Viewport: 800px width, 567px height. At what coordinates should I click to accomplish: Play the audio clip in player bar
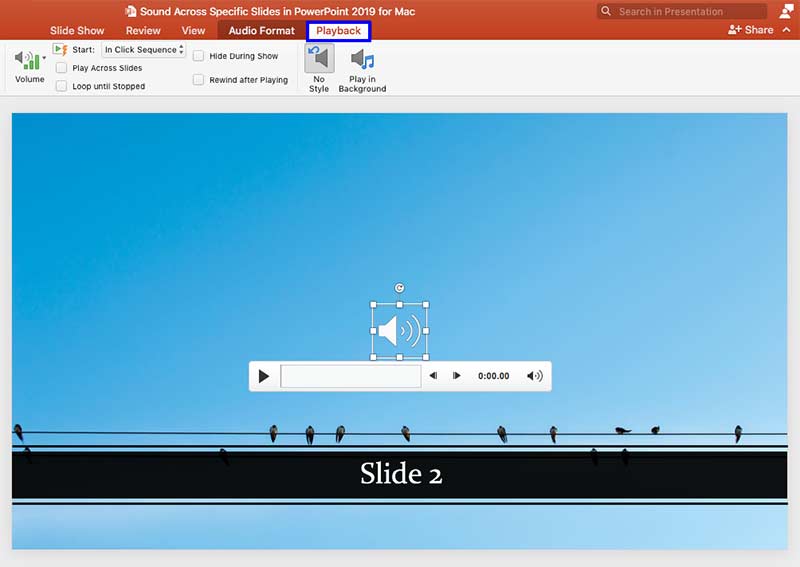[x=264, y=376]
